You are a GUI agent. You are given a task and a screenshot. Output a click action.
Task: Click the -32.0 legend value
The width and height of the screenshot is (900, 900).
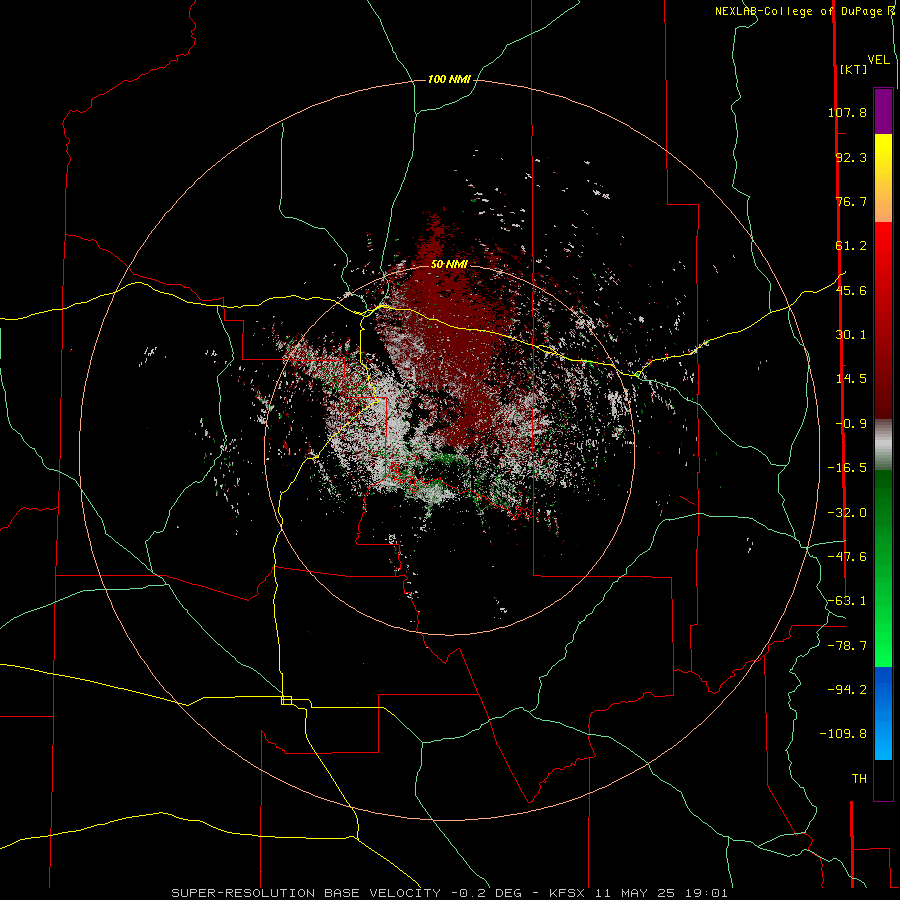847,513
